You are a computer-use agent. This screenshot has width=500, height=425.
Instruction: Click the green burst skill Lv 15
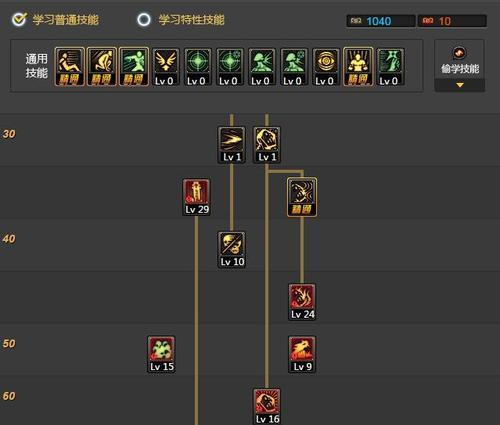tap(161, 354)
